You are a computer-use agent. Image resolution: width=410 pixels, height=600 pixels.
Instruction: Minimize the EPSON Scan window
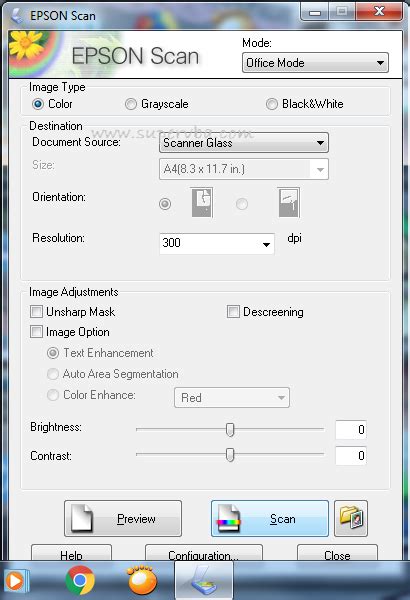pyautogui.click(x=315, y=12)
